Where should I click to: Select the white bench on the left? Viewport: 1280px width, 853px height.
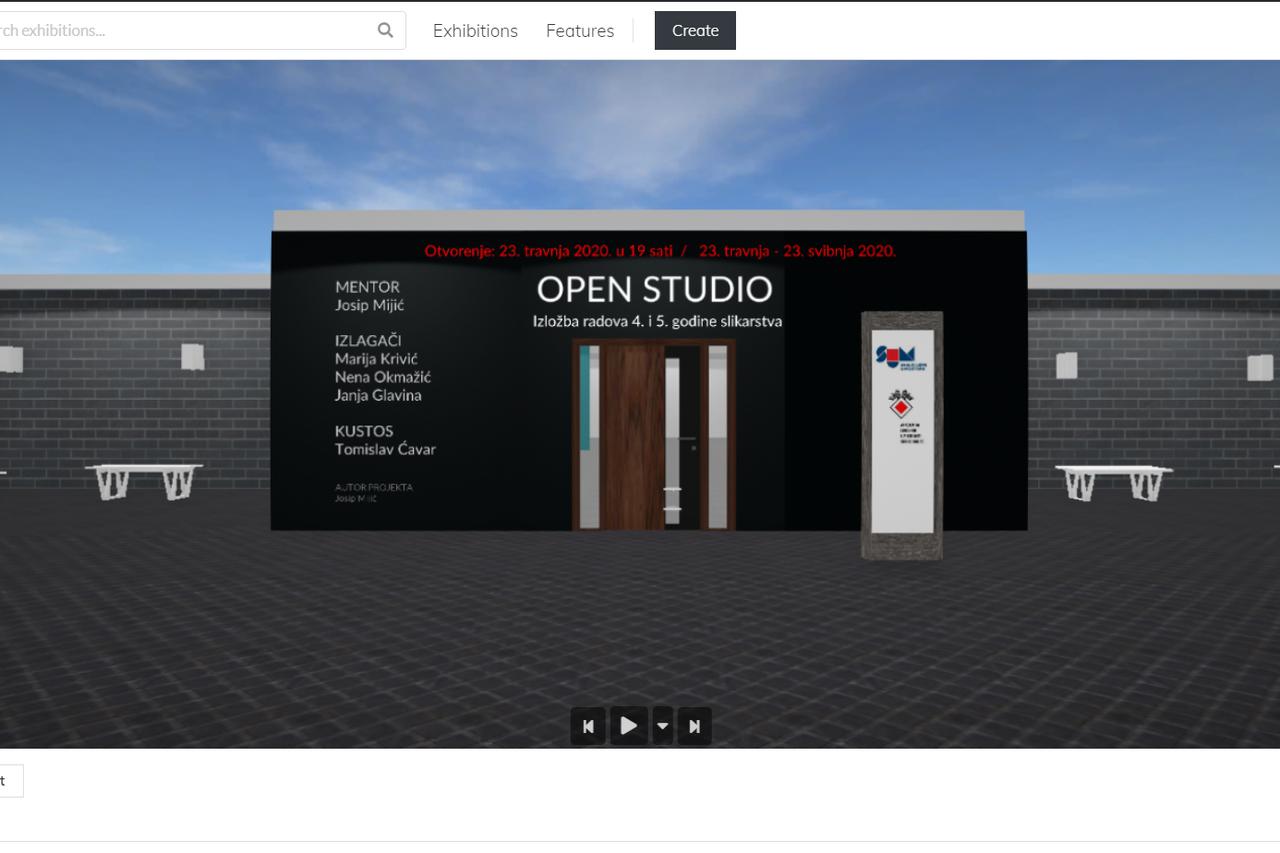(144, 480)
